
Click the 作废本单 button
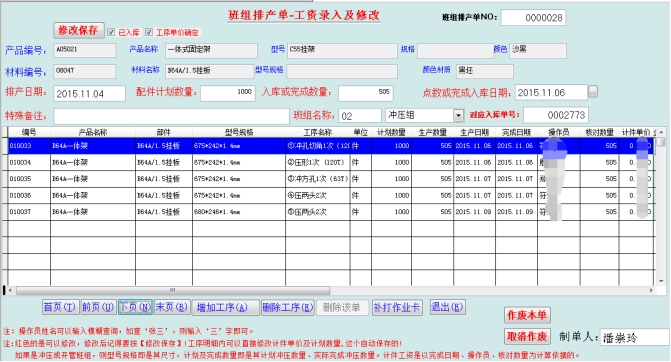click(x=527, y=315)
